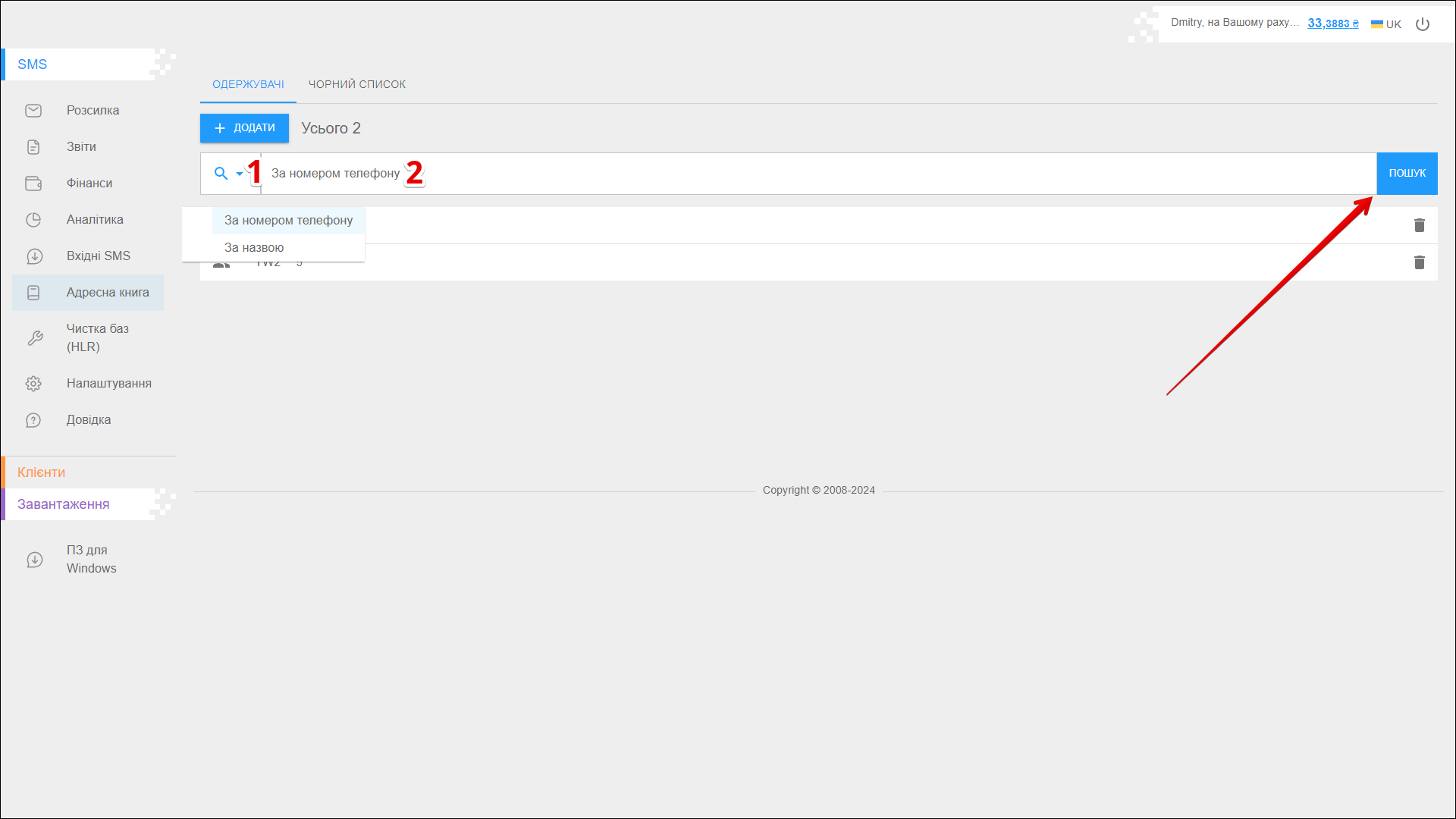Click the Фінанси wallet icon

(x=33, y=184)
